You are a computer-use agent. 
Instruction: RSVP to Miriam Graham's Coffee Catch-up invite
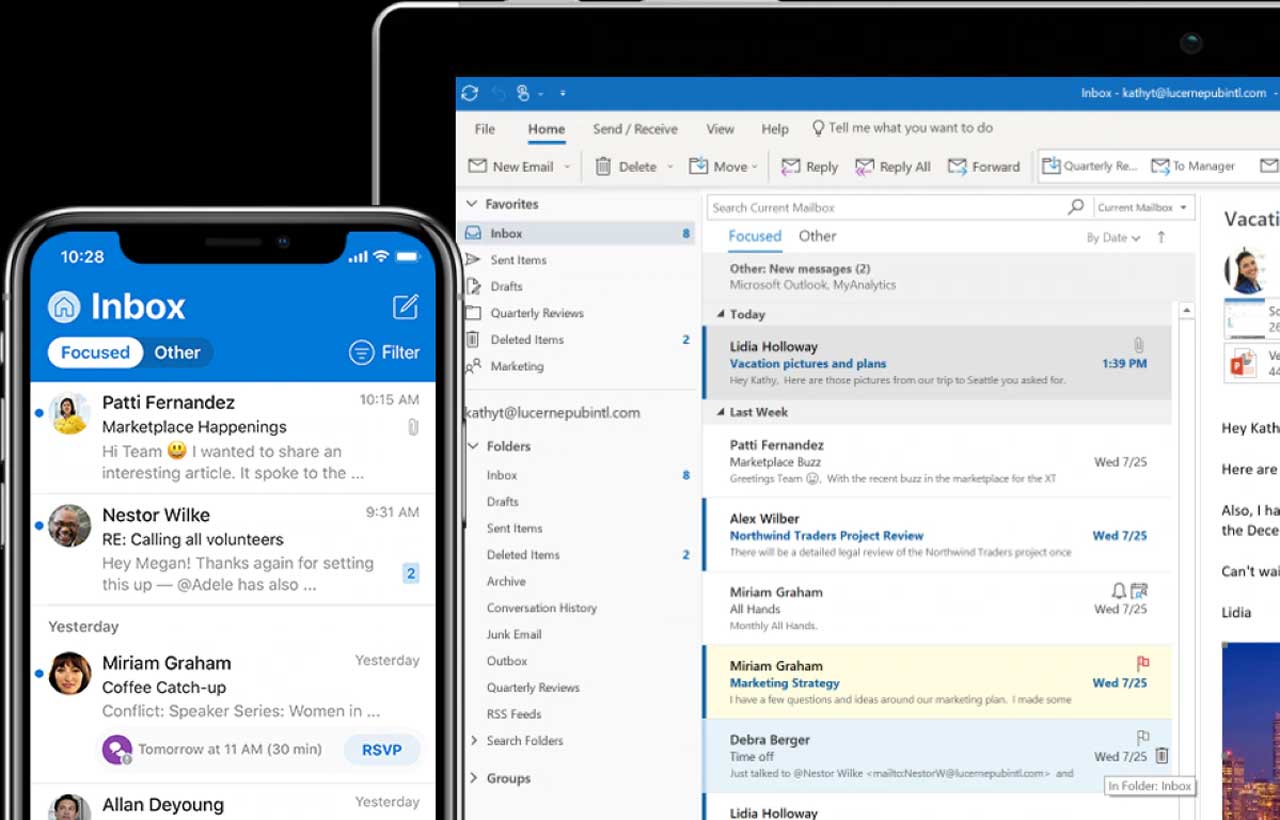[x=381, y=749]
